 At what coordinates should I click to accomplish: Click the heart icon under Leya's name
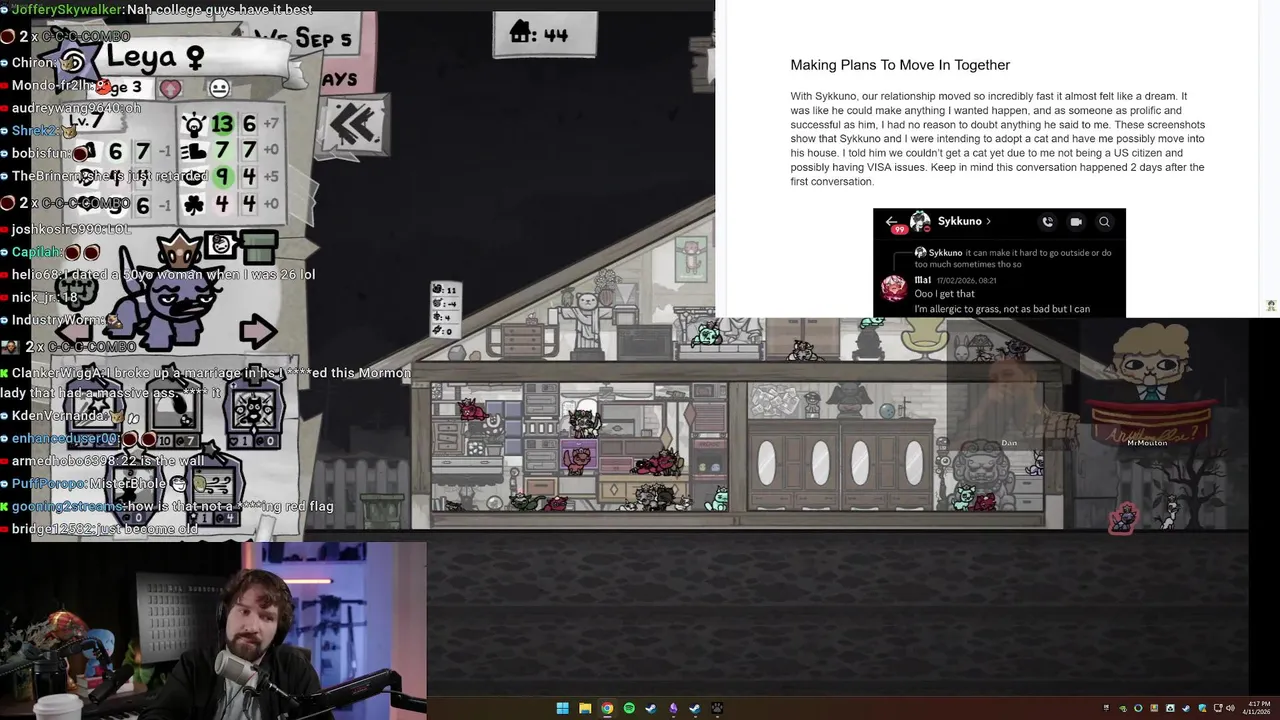point(171,89)
